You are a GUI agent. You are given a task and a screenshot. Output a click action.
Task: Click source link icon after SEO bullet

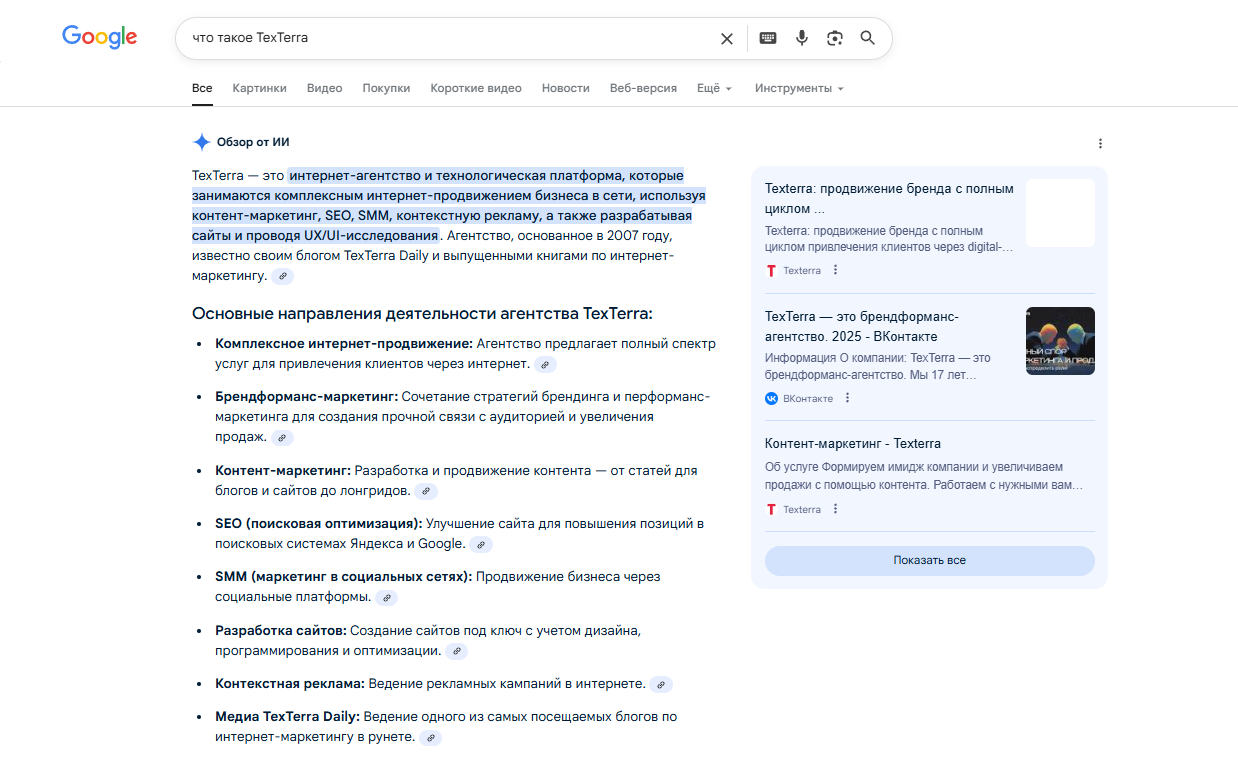pyautogui.click(x=481, y=545)
